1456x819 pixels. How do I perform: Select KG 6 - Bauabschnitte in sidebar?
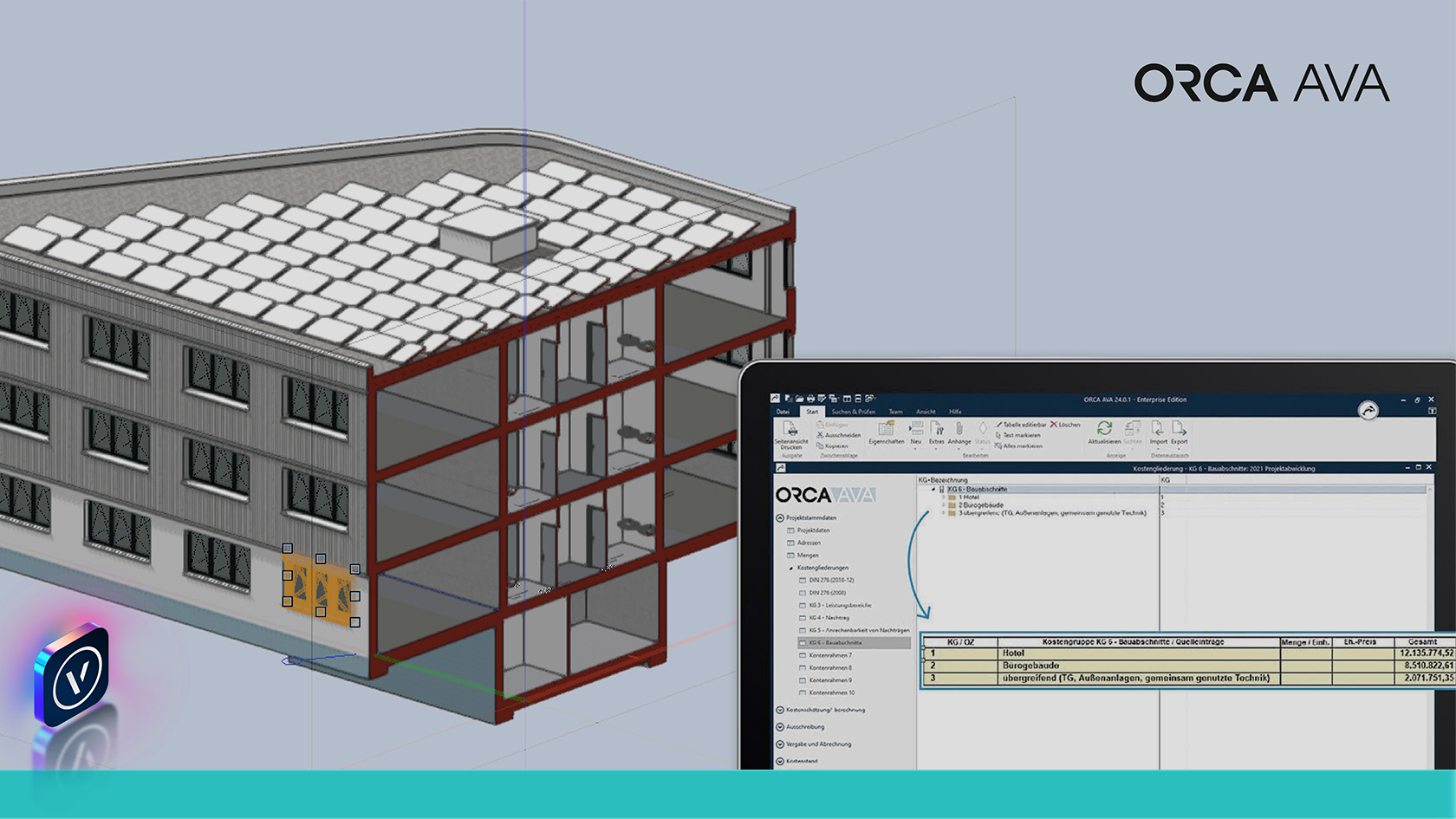pos(854,643)
